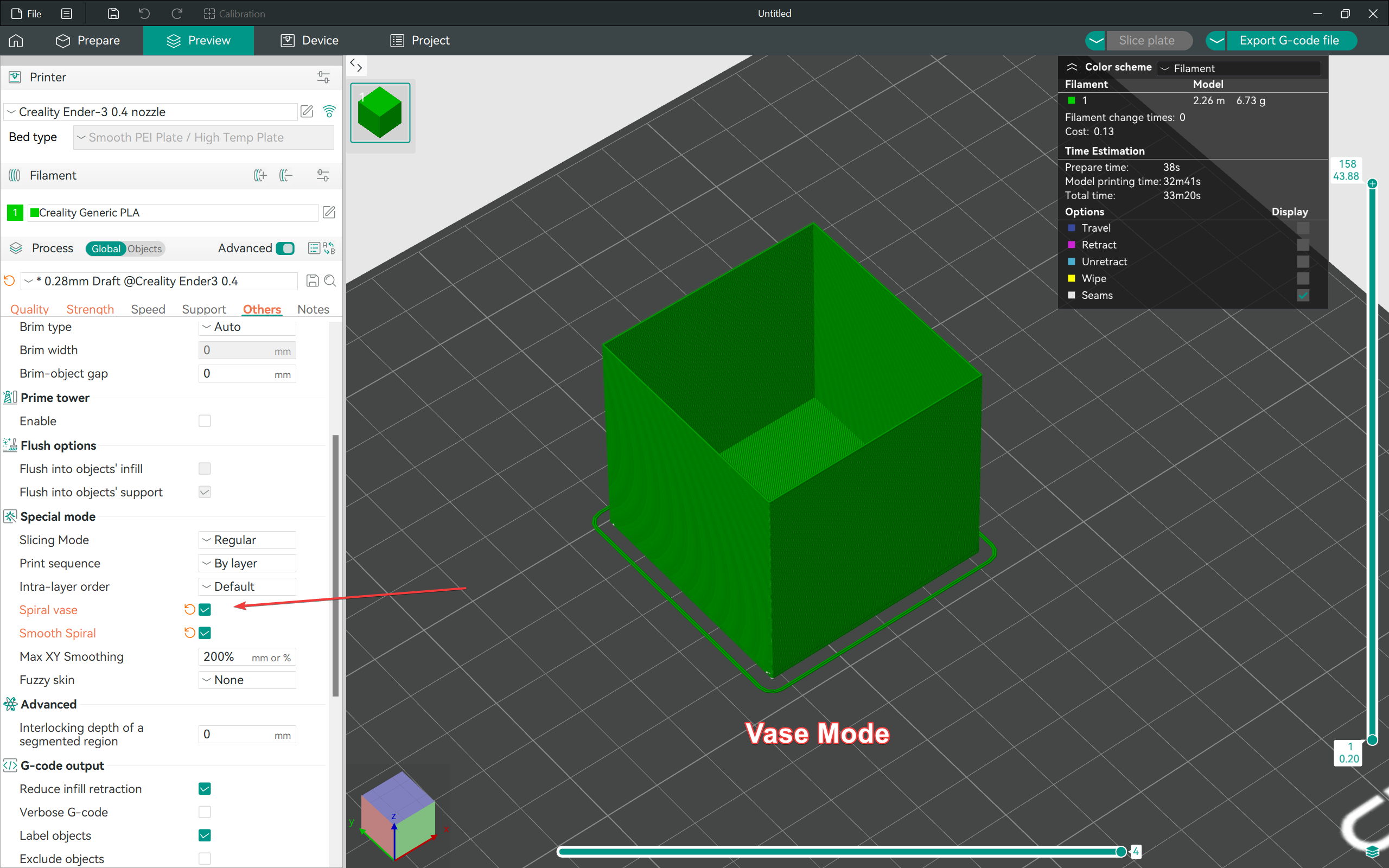
Task: Open Print sequence dropdown
Action: [x=247, y=563]
